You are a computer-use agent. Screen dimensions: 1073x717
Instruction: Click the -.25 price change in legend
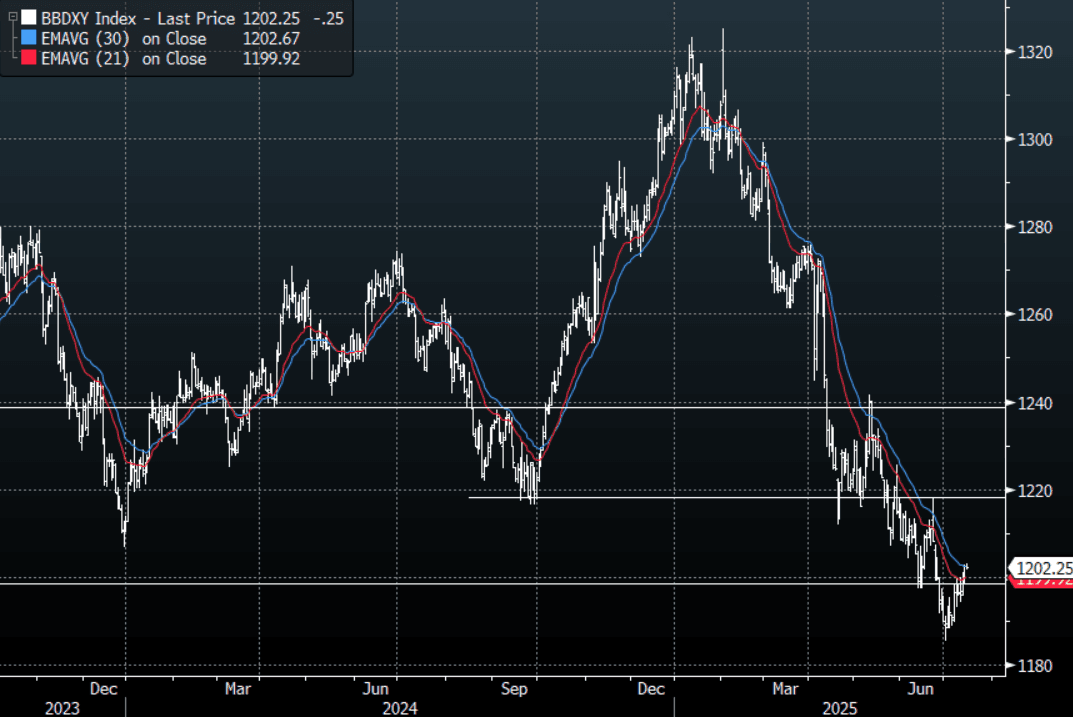point(328,18)
